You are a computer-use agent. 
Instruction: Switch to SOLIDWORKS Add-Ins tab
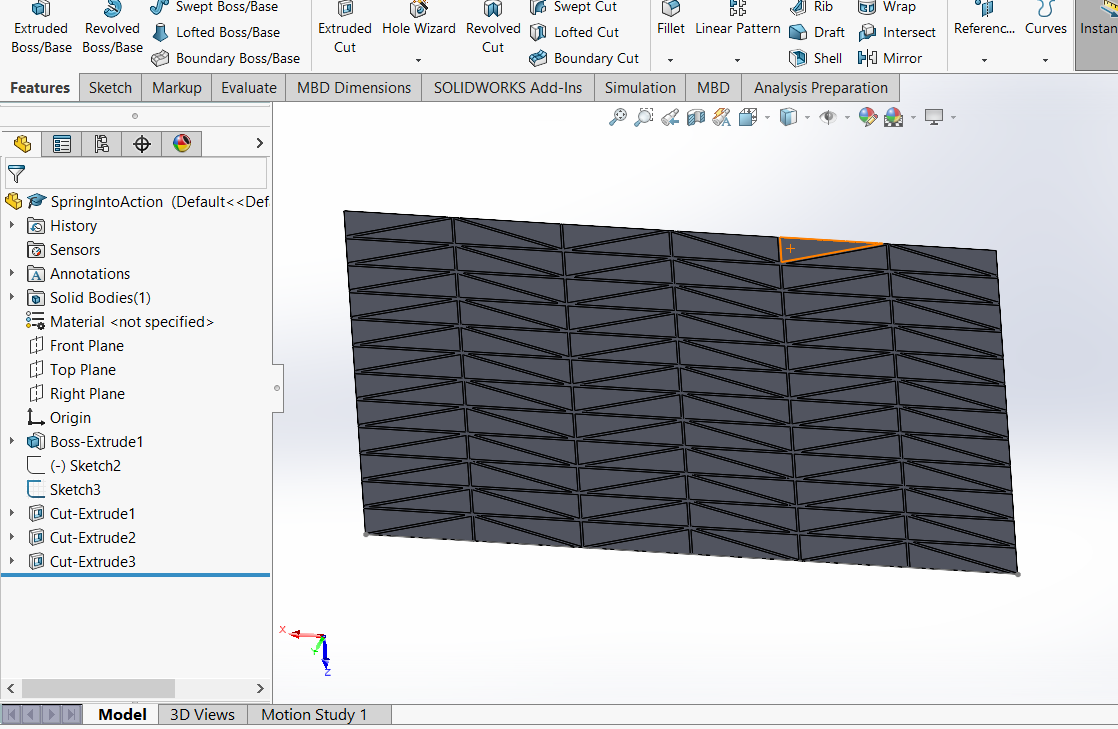click(x=508, y=88)
